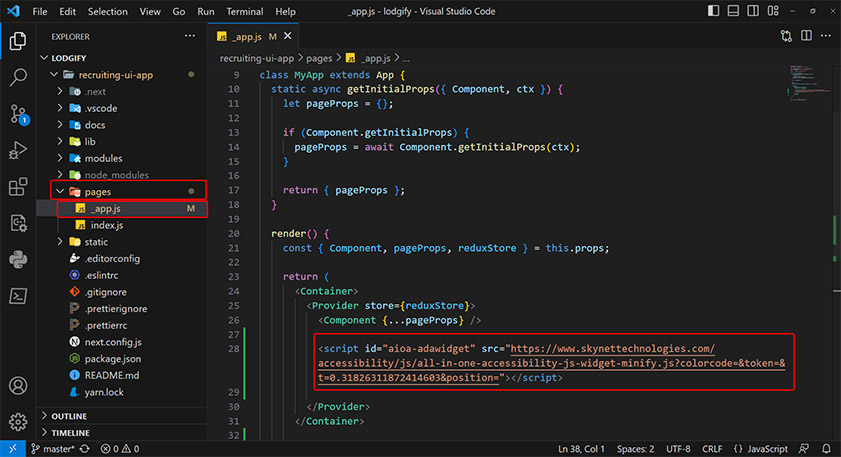Open the Edit menu

pos(67,11)
